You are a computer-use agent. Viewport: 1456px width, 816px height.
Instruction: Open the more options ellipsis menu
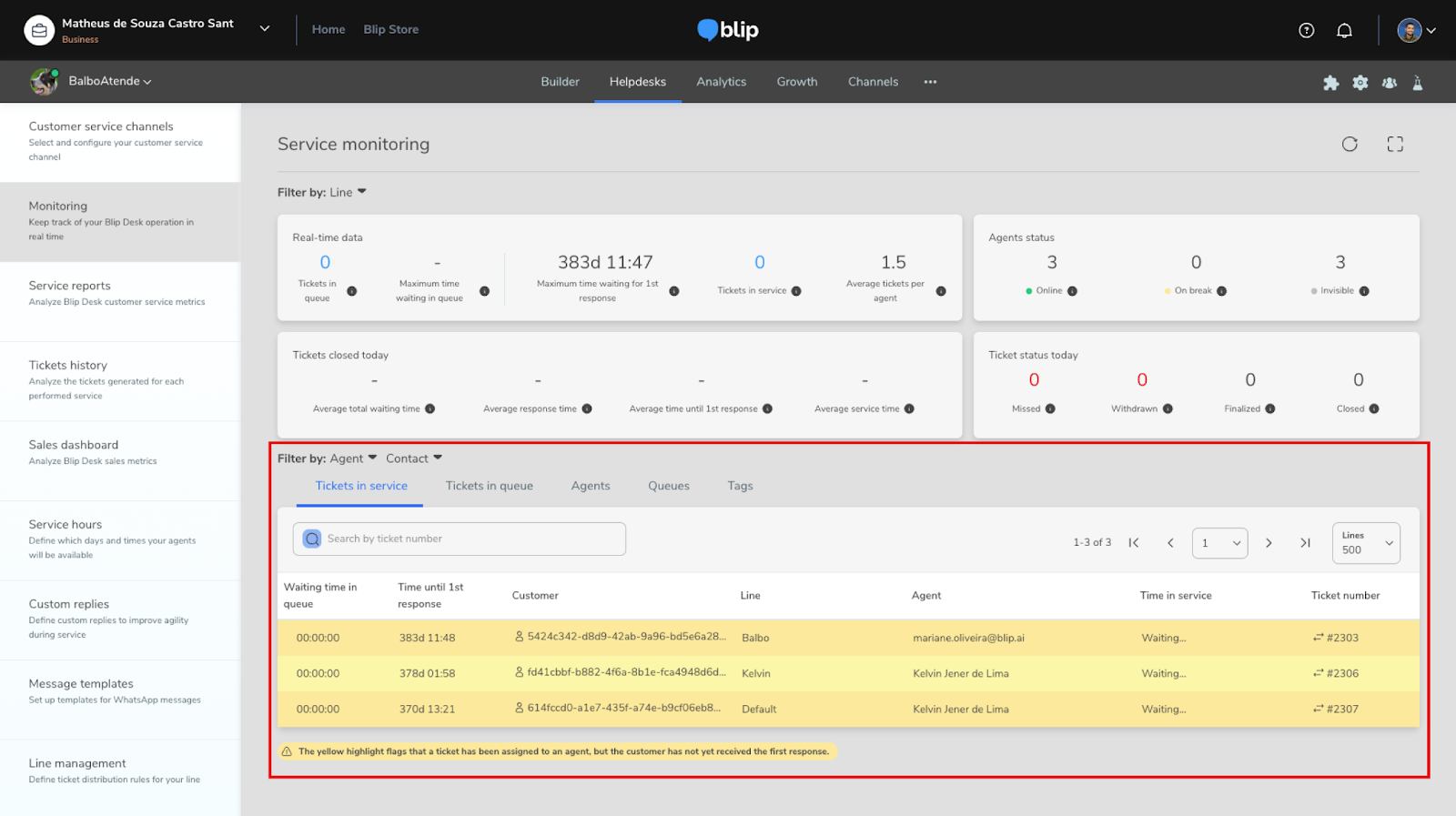coord(930,82)
